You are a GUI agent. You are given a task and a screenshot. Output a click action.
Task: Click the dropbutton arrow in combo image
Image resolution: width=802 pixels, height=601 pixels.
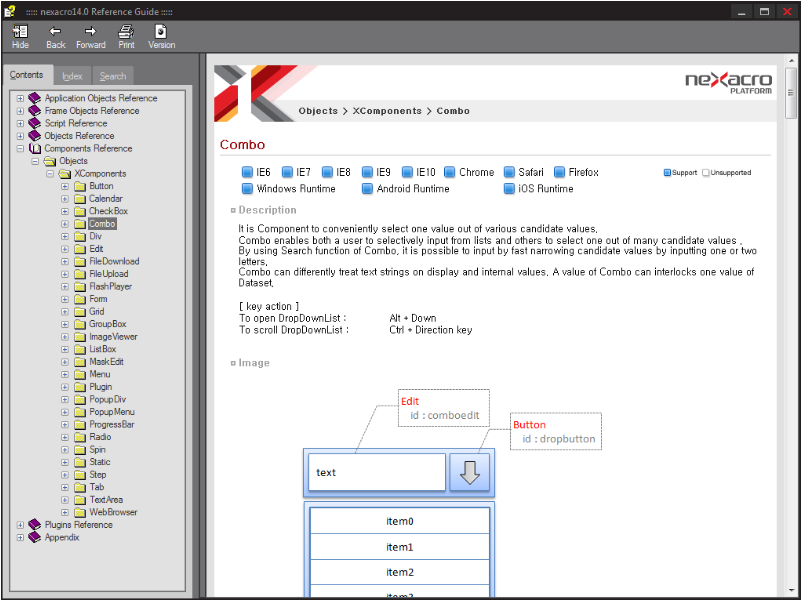click(470, 473)
